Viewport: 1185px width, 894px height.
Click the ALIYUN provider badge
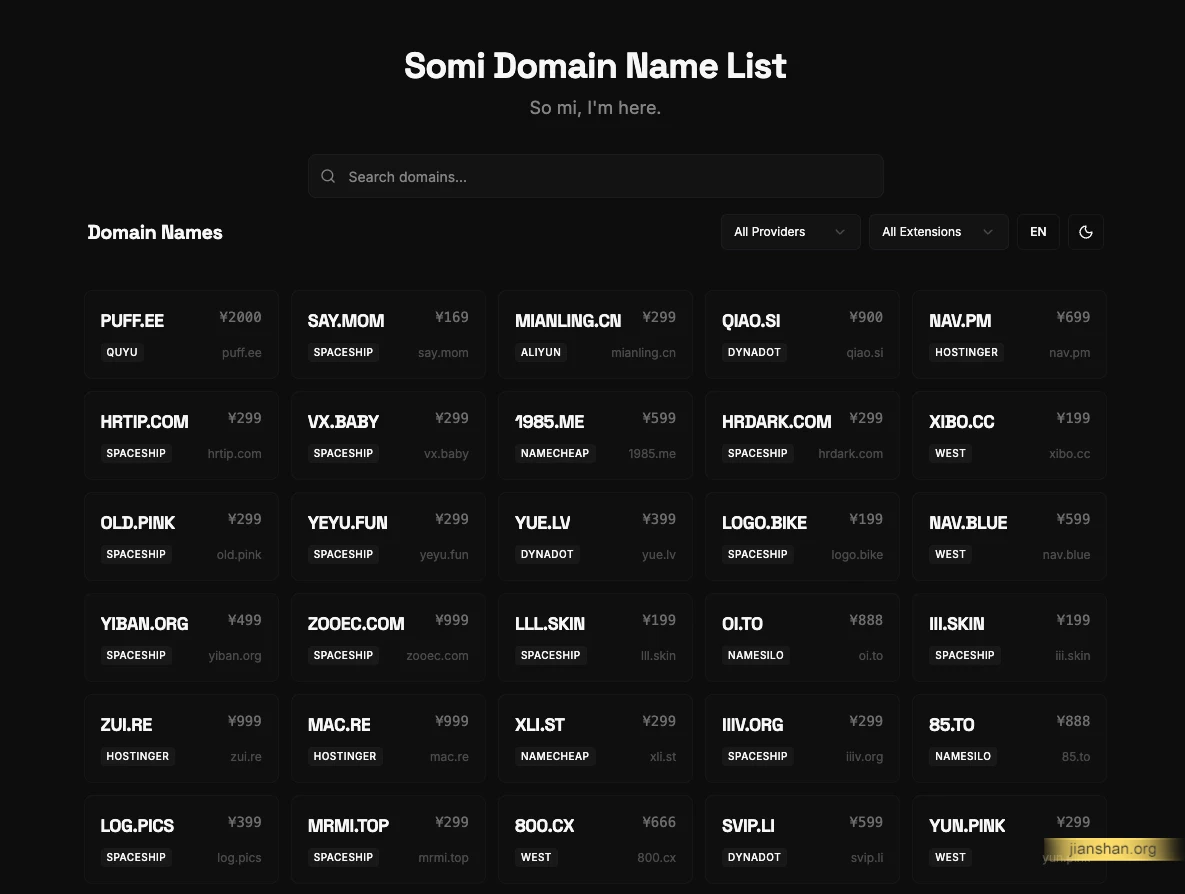540,352
